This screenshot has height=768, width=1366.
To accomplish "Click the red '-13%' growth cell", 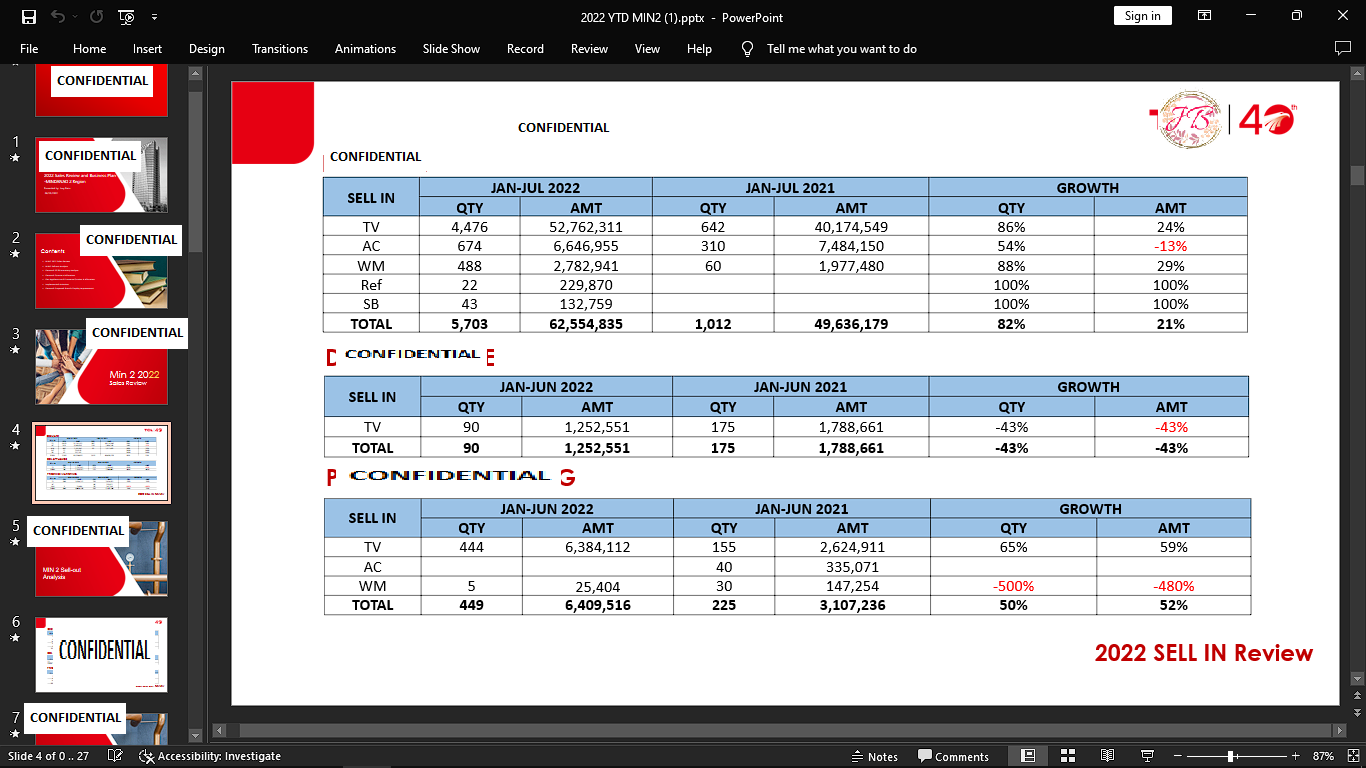I will tap(1170, 246).
